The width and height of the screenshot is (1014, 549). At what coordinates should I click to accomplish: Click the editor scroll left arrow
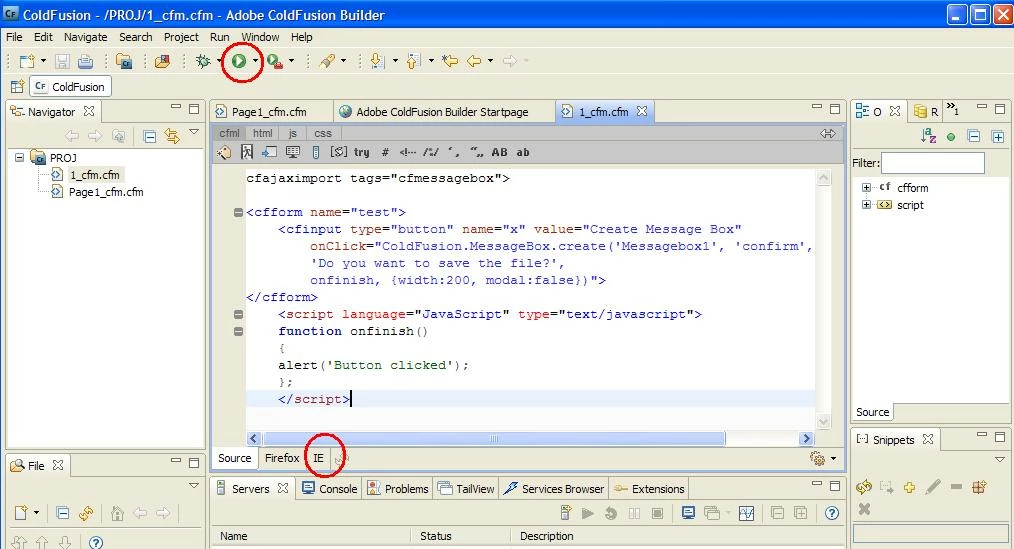click(x=254, y=438)
